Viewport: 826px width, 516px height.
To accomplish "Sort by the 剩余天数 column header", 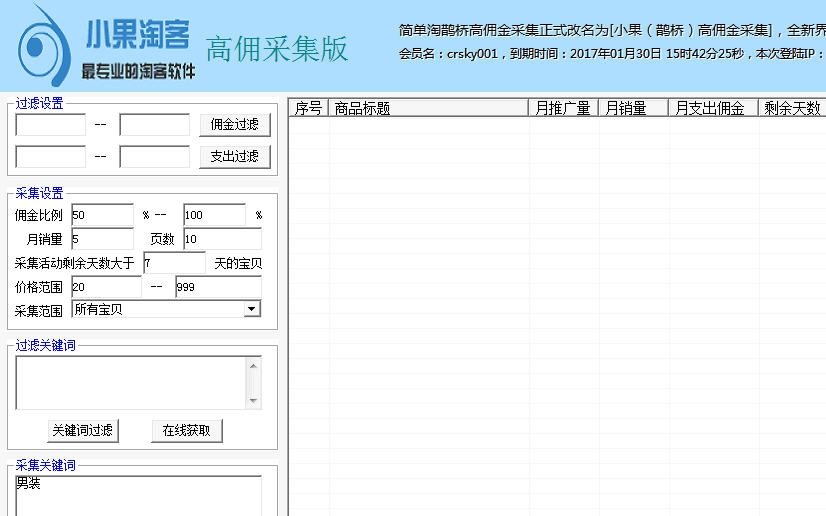I will (x=792, y=108).
